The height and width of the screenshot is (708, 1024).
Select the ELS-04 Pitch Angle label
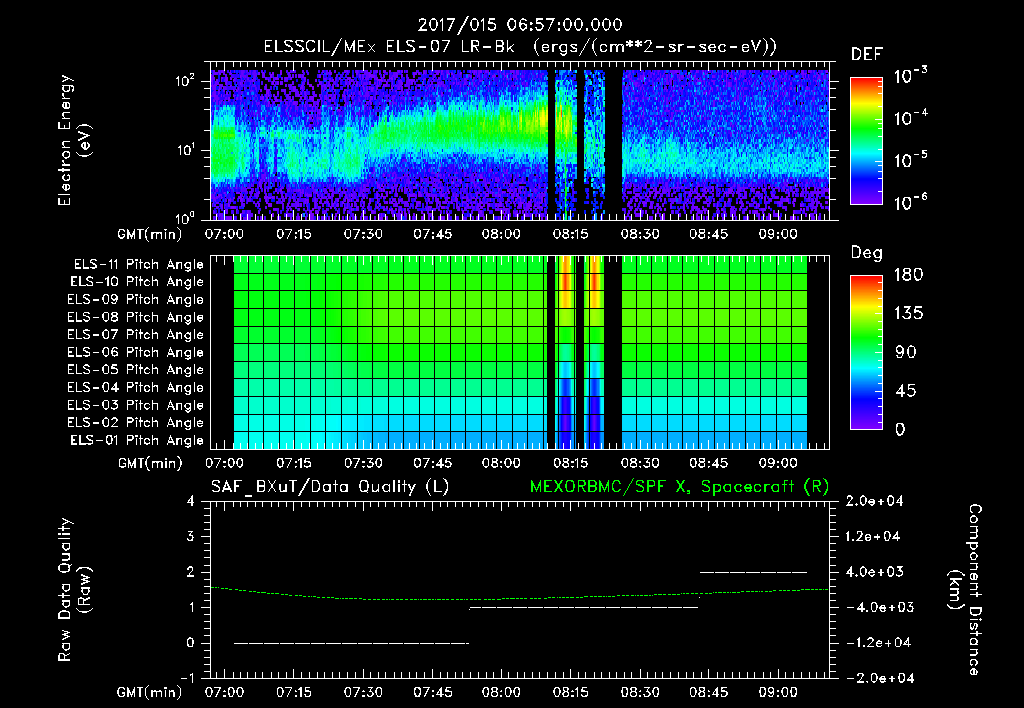tap(135, 388)
